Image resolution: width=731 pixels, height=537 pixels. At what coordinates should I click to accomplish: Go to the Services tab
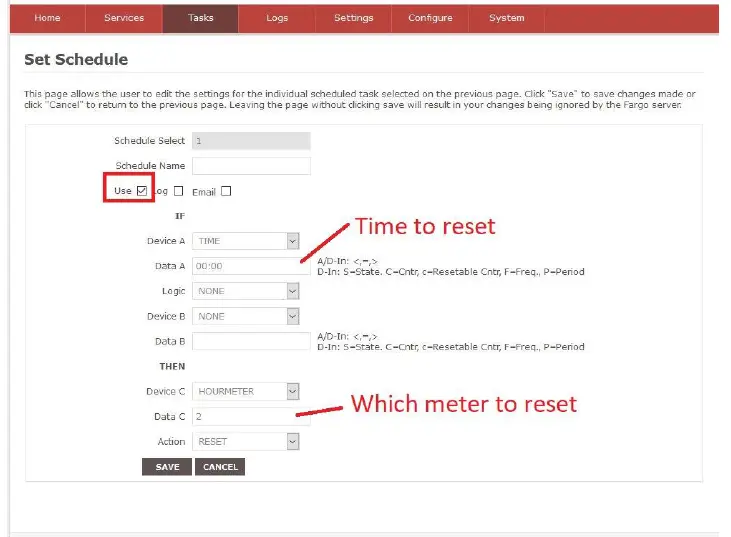click(124, 18)
